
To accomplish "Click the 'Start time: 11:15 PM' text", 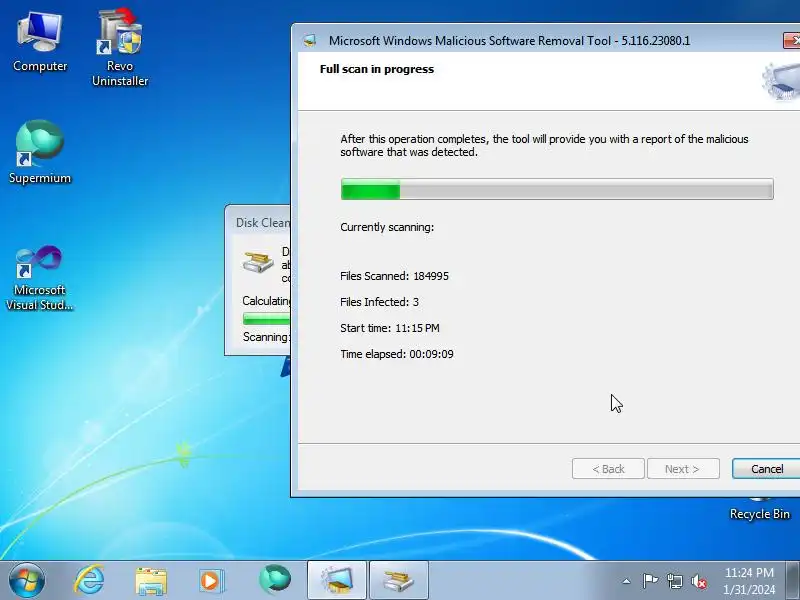I will [x=390, y=328].
